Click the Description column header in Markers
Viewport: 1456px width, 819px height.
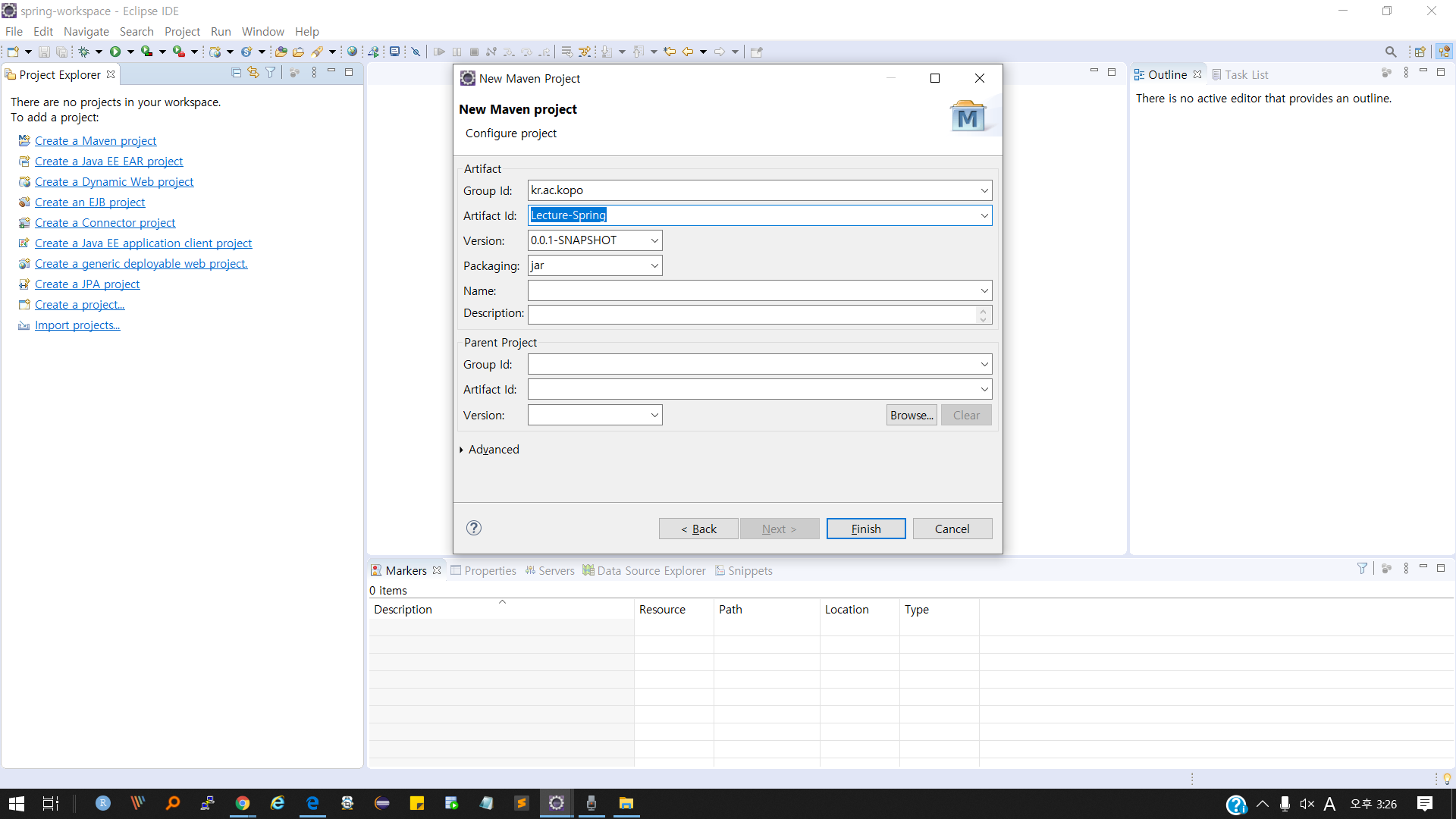tap(500, 609)
